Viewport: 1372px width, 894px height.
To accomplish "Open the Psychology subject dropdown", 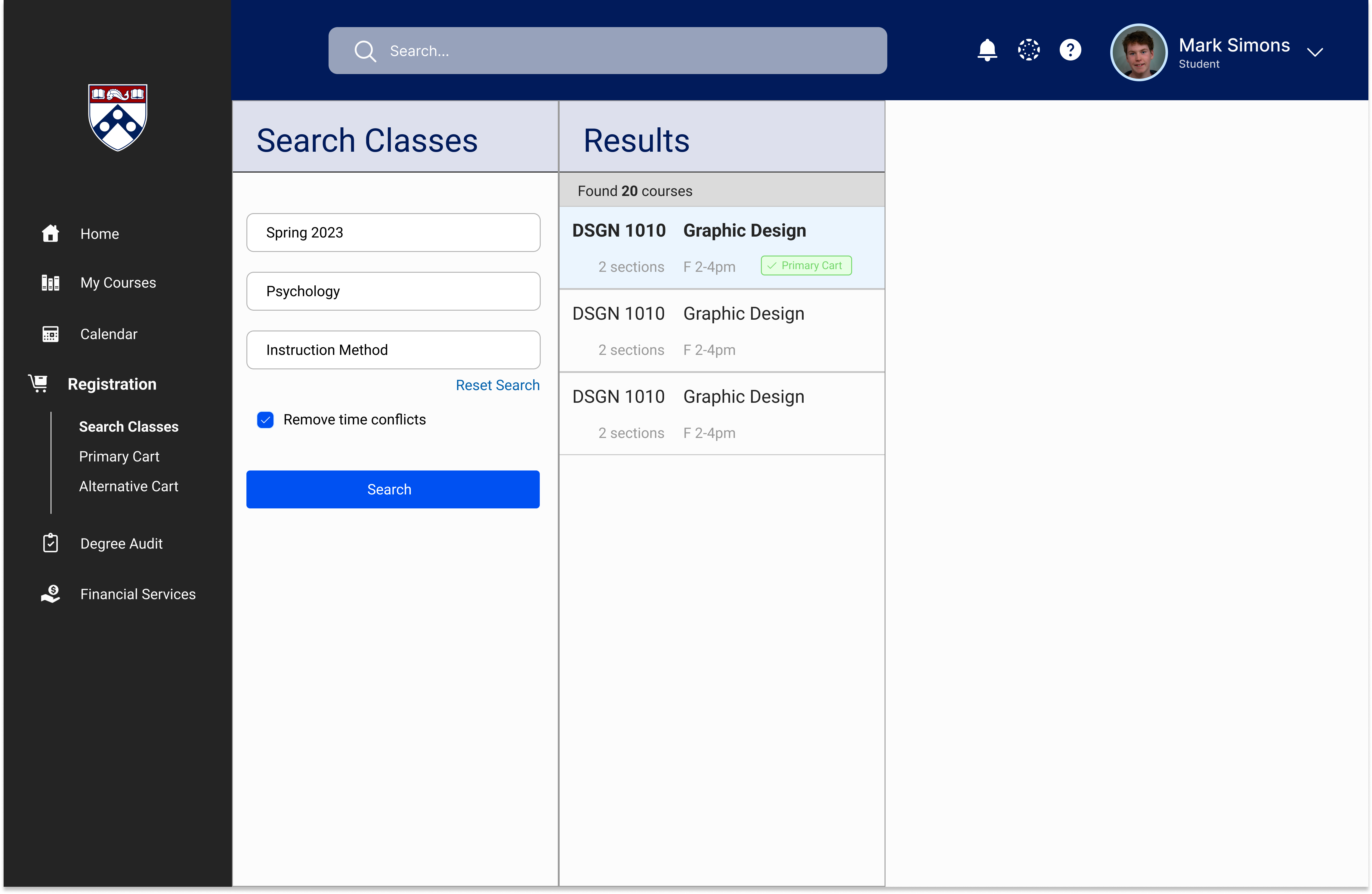I will coord(393,291).
